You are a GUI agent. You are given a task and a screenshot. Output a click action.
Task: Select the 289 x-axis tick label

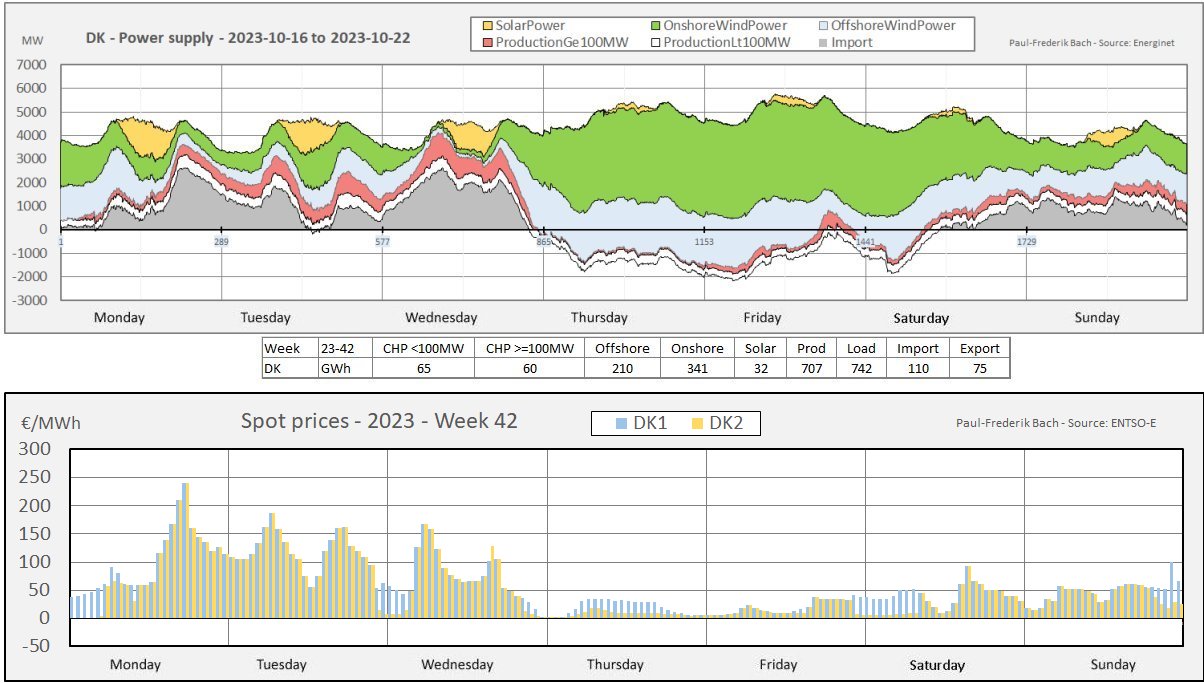pos(221,242)
